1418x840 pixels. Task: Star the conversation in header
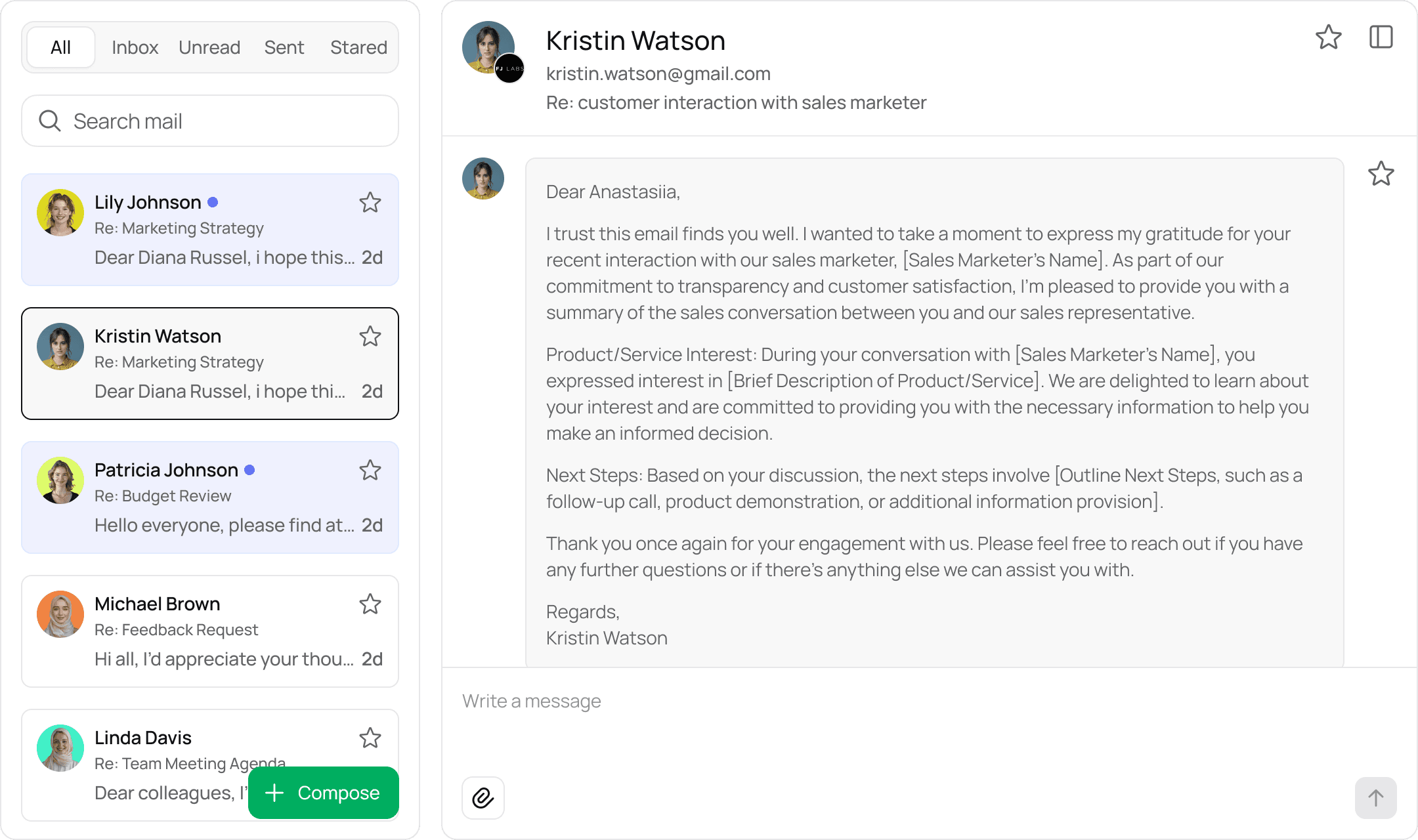(x=1328, y=37)
